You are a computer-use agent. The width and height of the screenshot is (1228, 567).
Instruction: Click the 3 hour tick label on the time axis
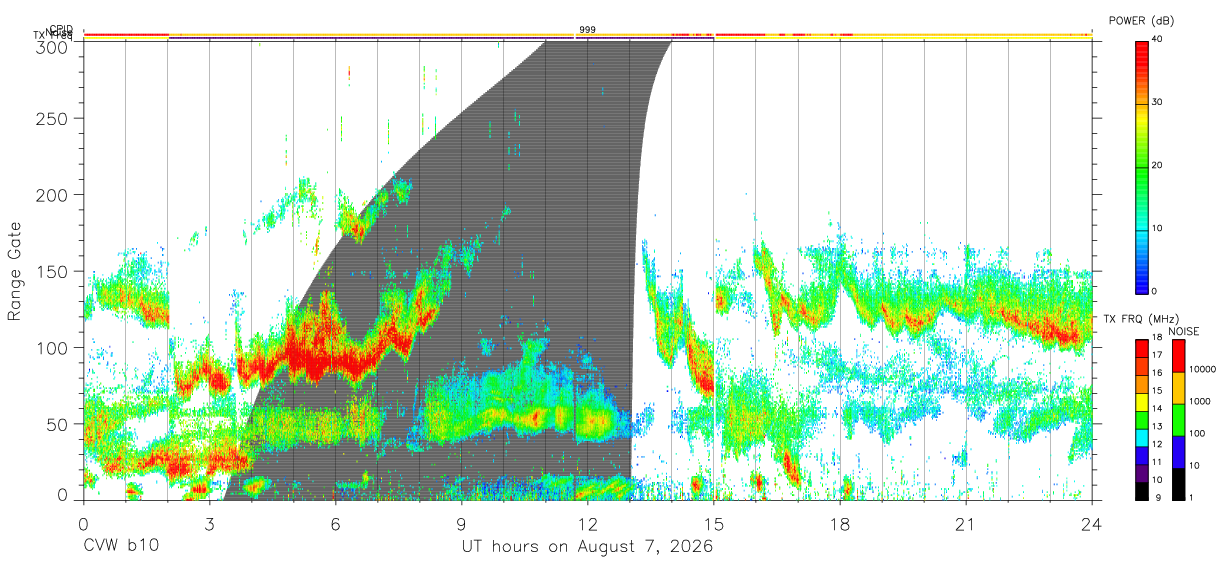click(x=210, y=524)
